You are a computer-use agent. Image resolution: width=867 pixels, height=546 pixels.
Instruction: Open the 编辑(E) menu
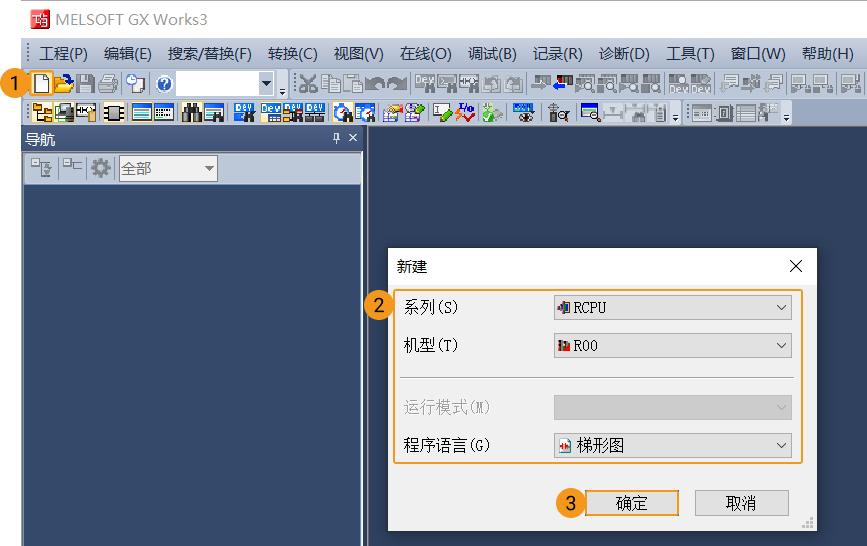click(x=128, y=54)
